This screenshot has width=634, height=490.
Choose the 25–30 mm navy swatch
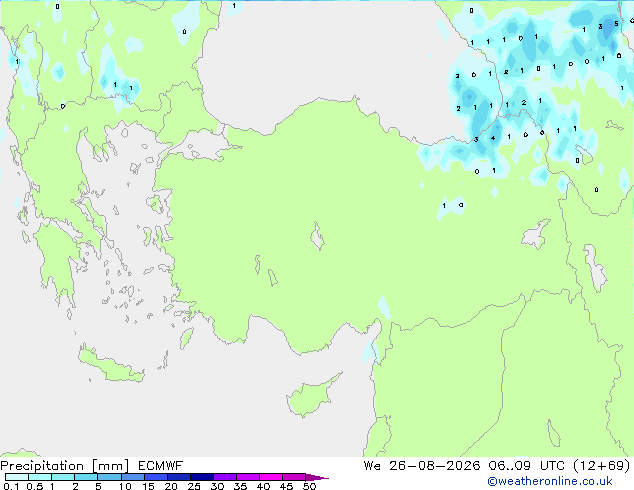(202, 477)
